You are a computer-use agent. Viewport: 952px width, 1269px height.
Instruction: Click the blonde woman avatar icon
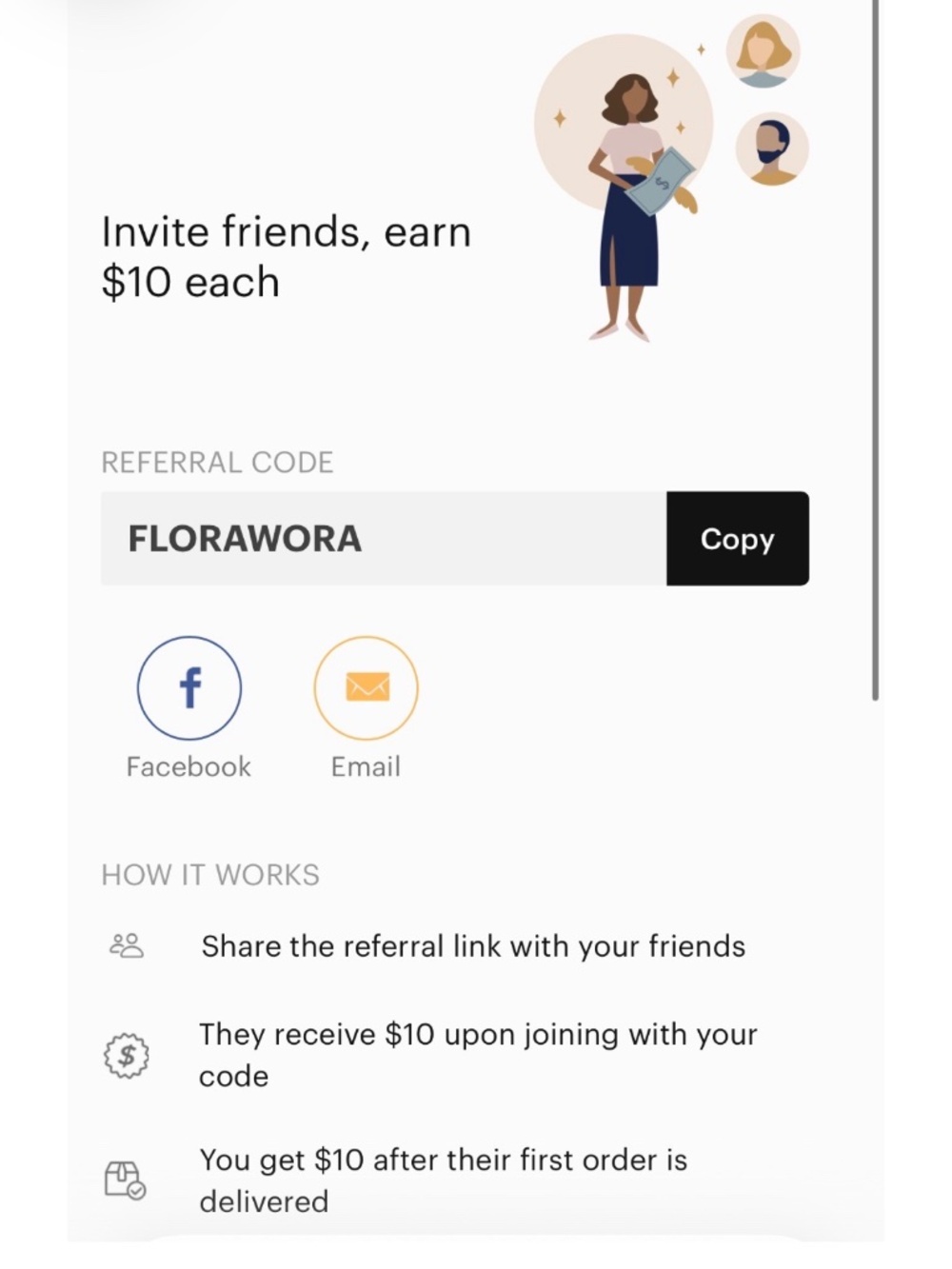(x=763, y=51)
